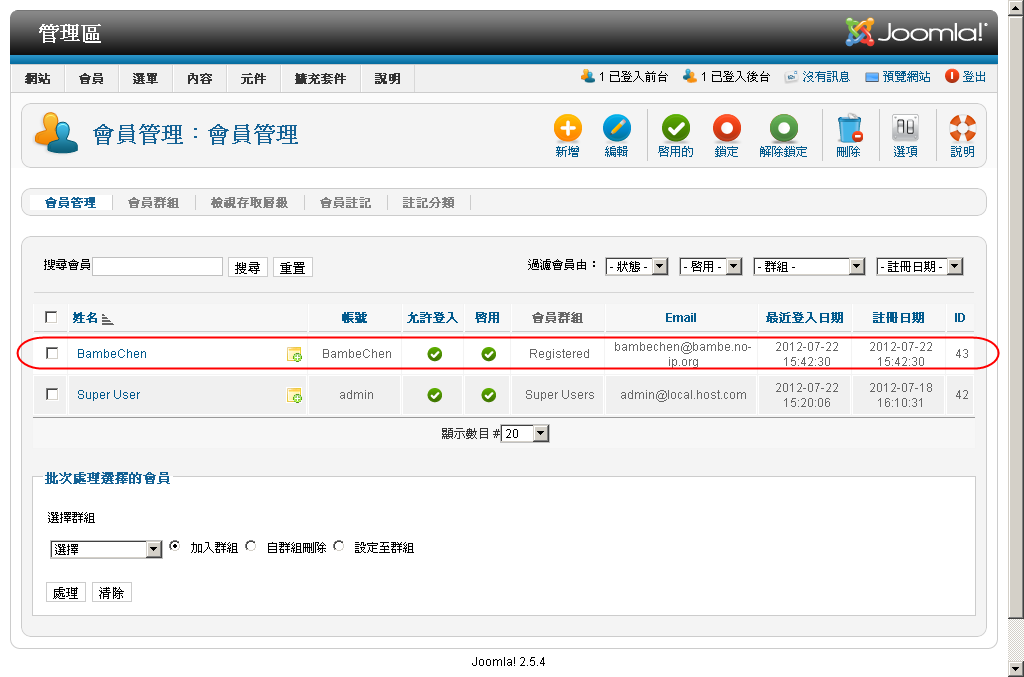Click the 啓用的 (Activate) green check icon
The width and height of the screenshot is (1024, 677).
(x=675, y=130)
